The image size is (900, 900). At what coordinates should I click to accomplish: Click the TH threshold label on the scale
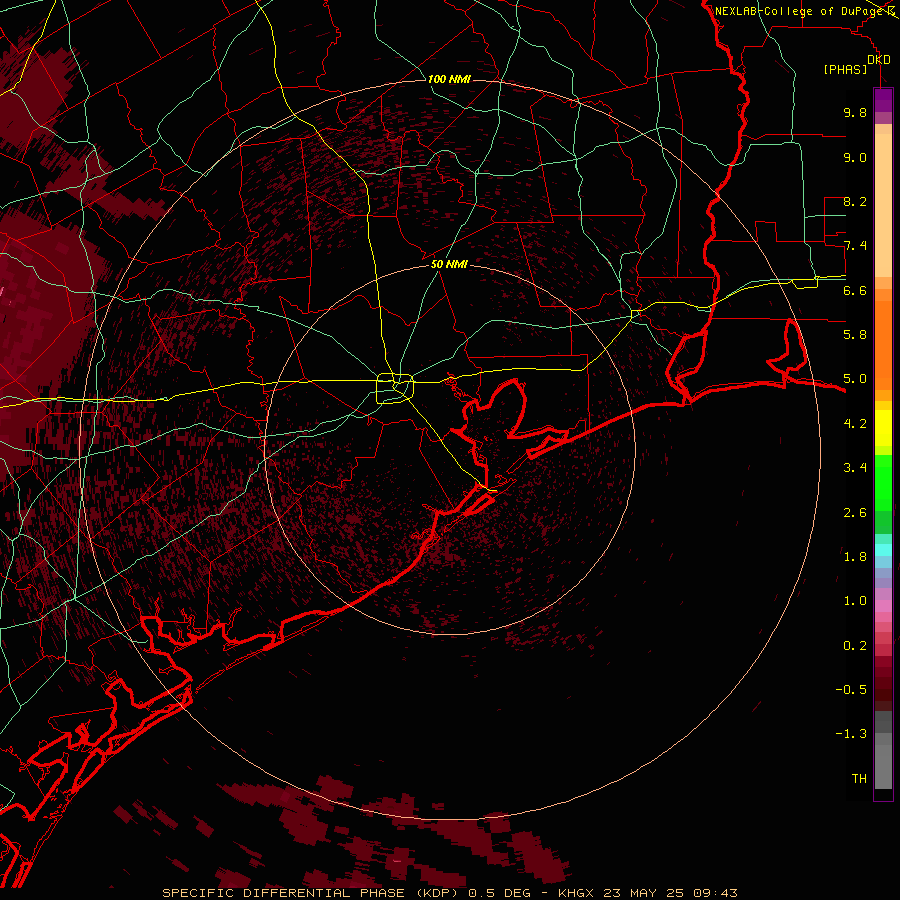coord(859,779)
